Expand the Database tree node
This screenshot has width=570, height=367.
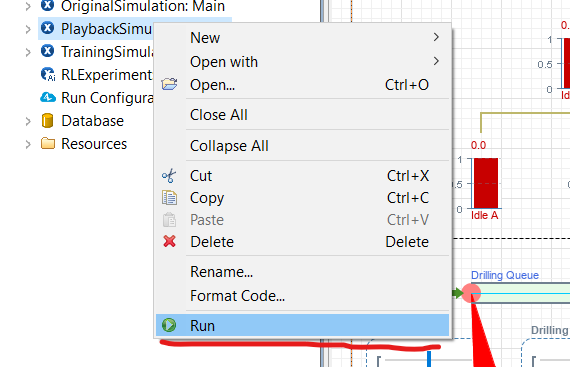coord(28,121)
